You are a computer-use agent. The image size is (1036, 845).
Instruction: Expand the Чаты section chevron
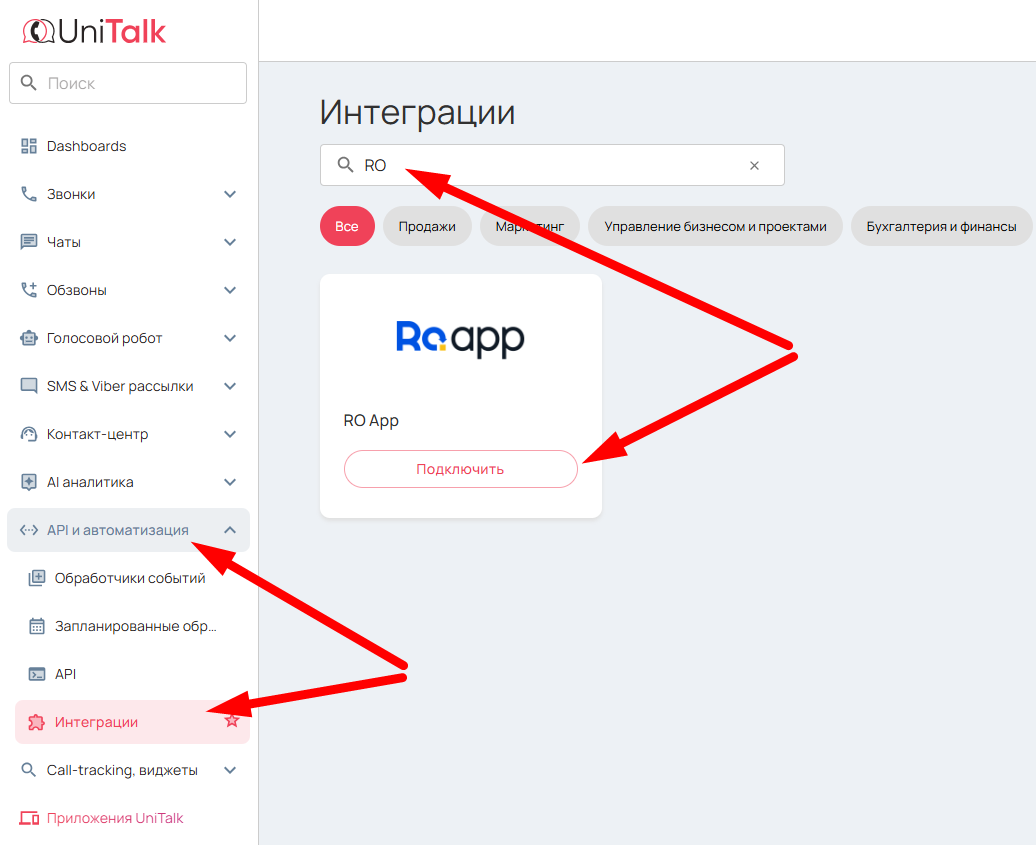[230, 242]
